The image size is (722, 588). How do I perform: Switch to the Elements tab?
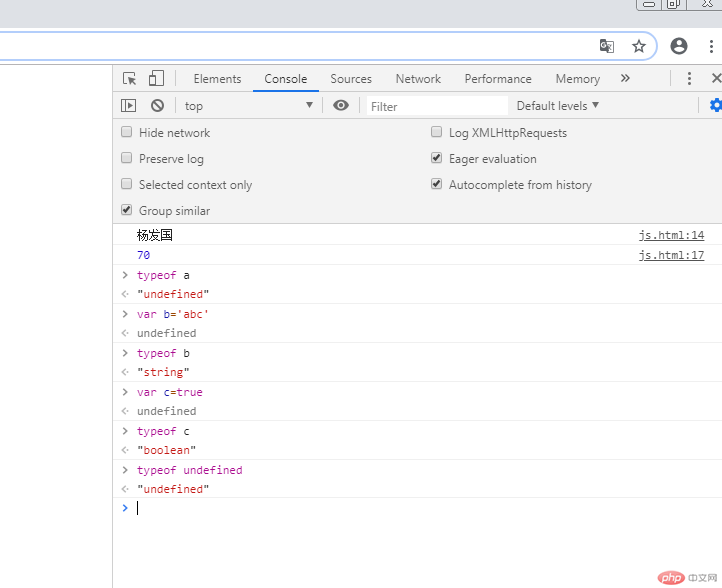217,79
